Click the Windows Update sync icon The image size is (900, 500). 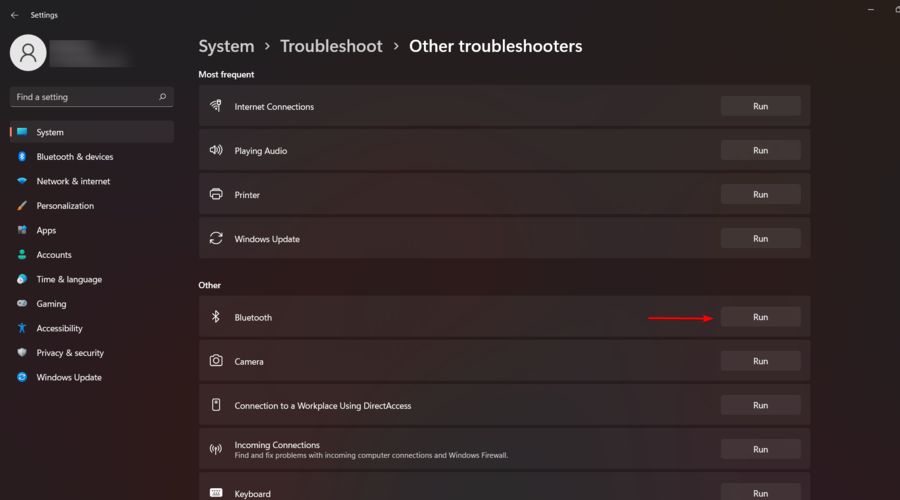[216, 238]
